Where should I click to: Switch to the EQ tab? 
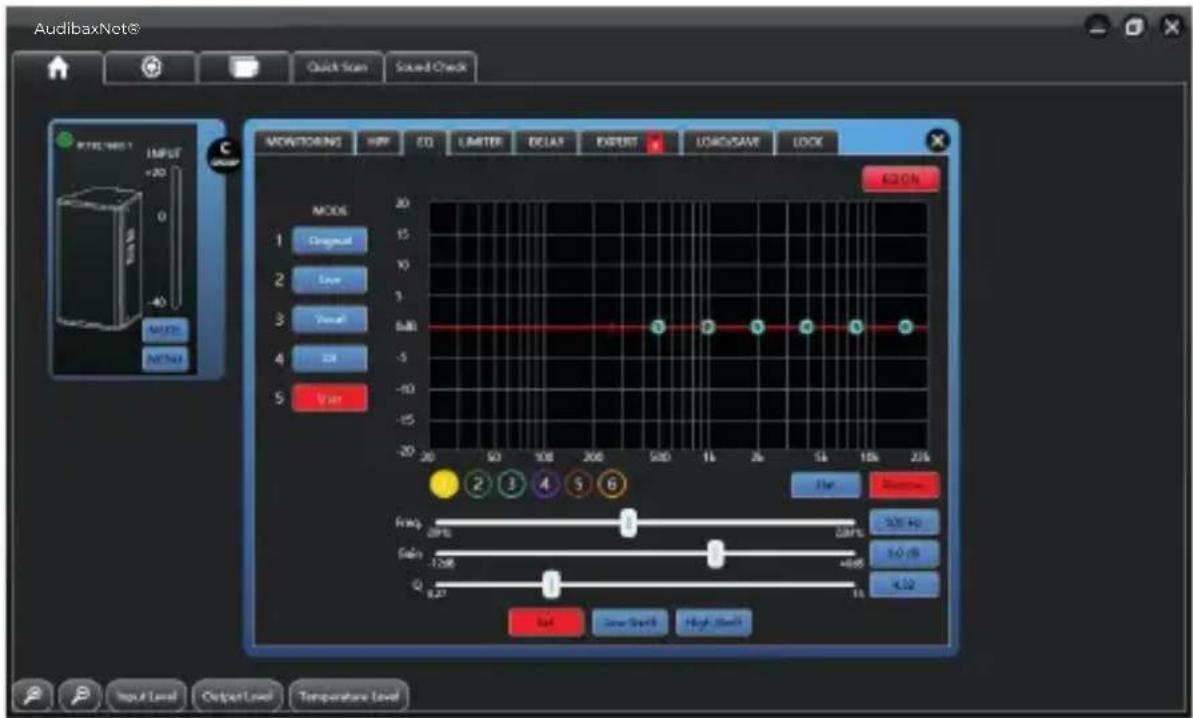pos(425,142)
